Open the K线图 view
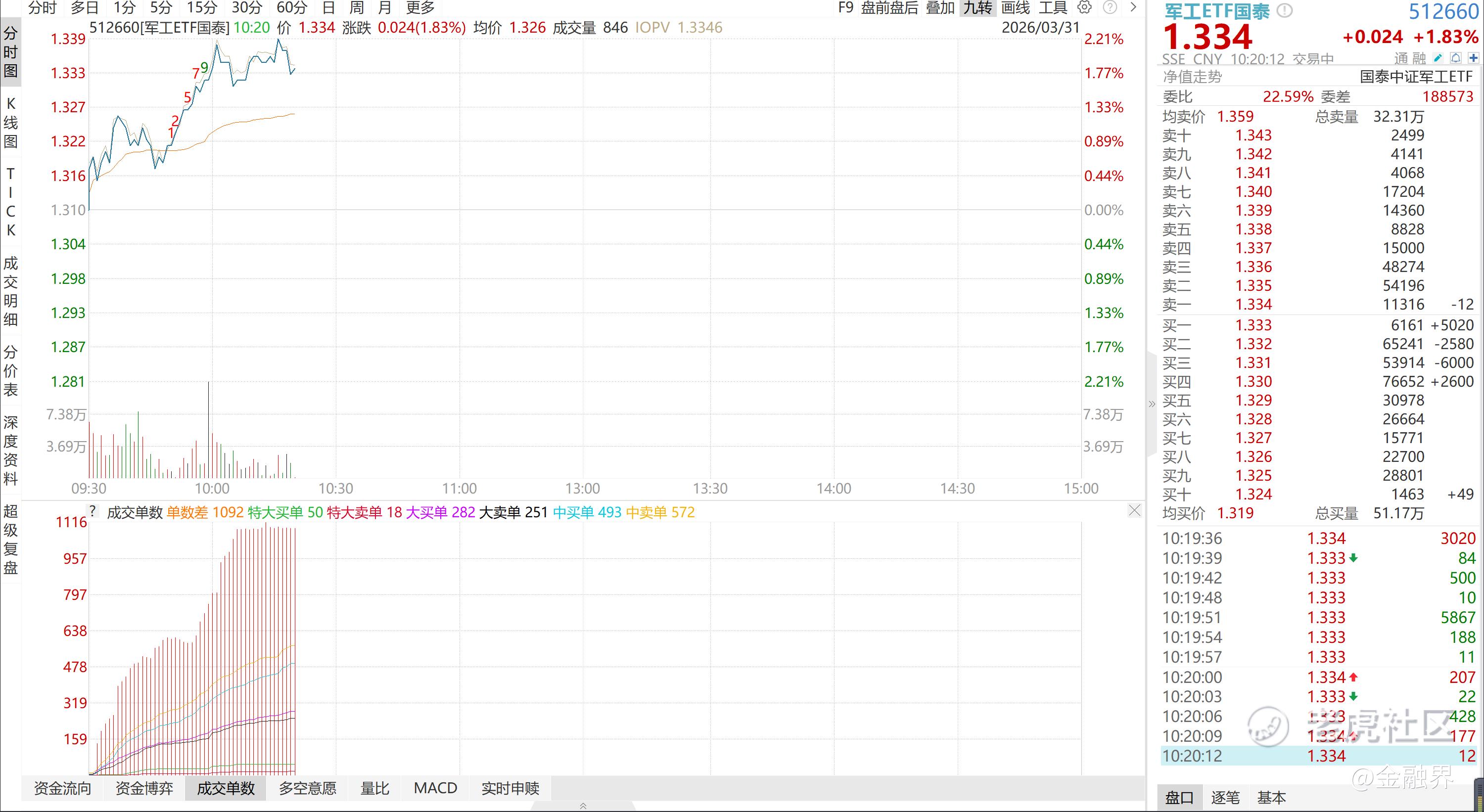Screen dimensions: 1484x812 (10, 123)
